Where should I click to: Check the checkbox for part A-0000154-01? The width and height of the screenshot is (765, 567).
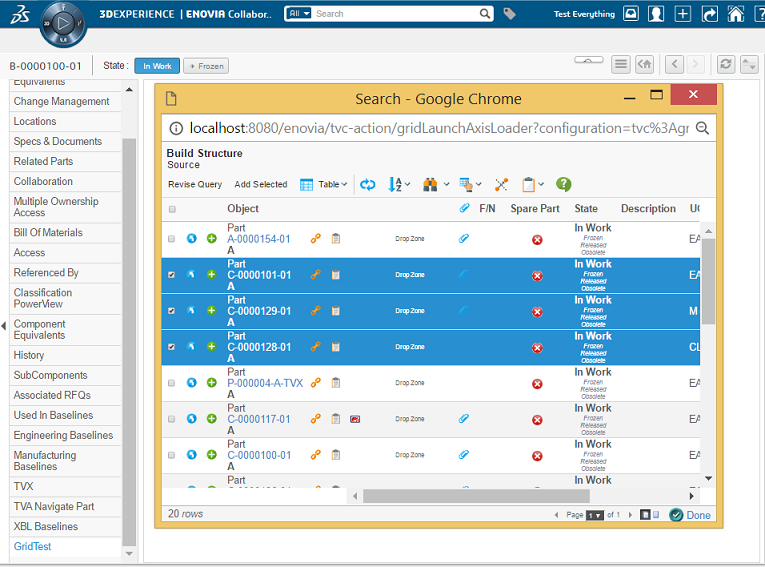point(172,239)
